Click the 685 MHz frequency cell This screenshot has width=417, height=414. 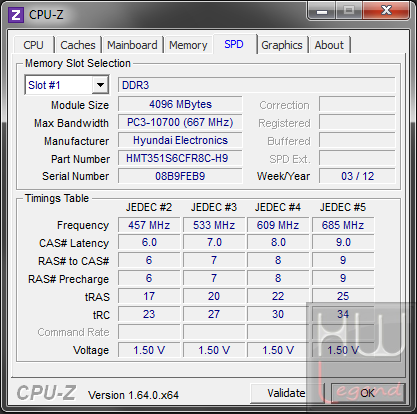tap(343, 225)
